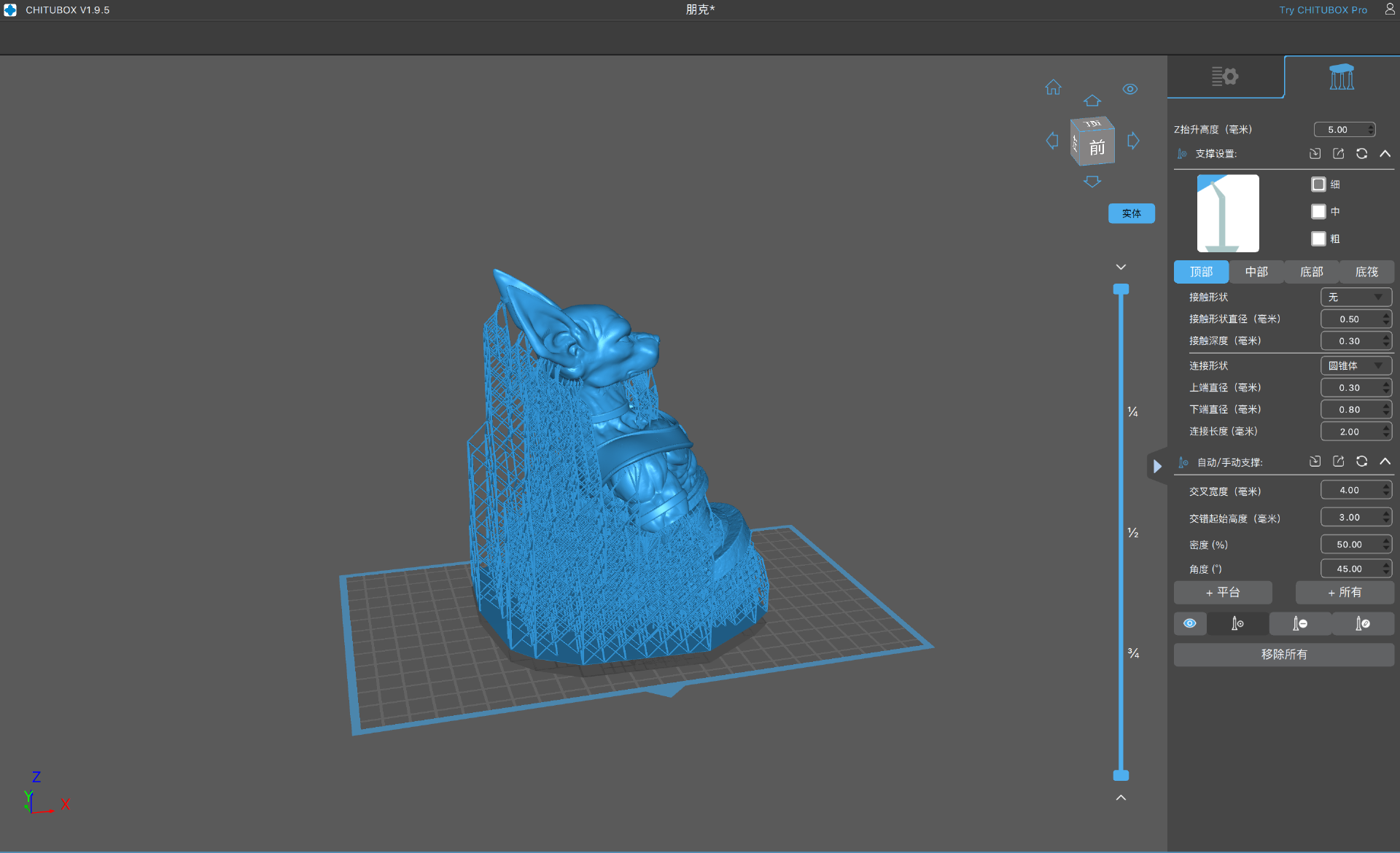
Task: Select the 顶部 tab
Action: (x=1201, y=272)
